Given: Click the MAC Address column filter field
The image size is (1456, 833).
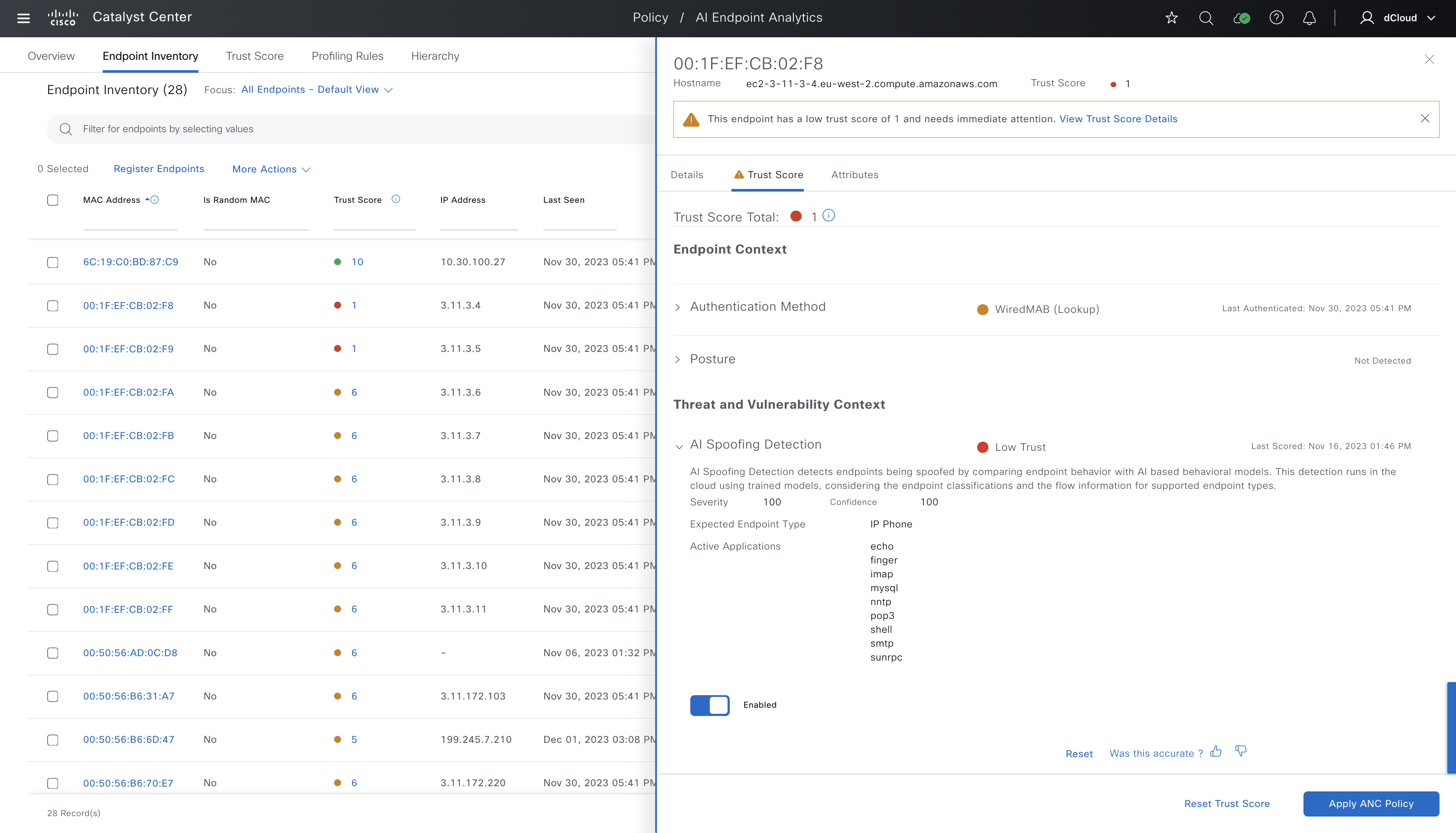Looking at the screenshot, I should pos(130,221).
